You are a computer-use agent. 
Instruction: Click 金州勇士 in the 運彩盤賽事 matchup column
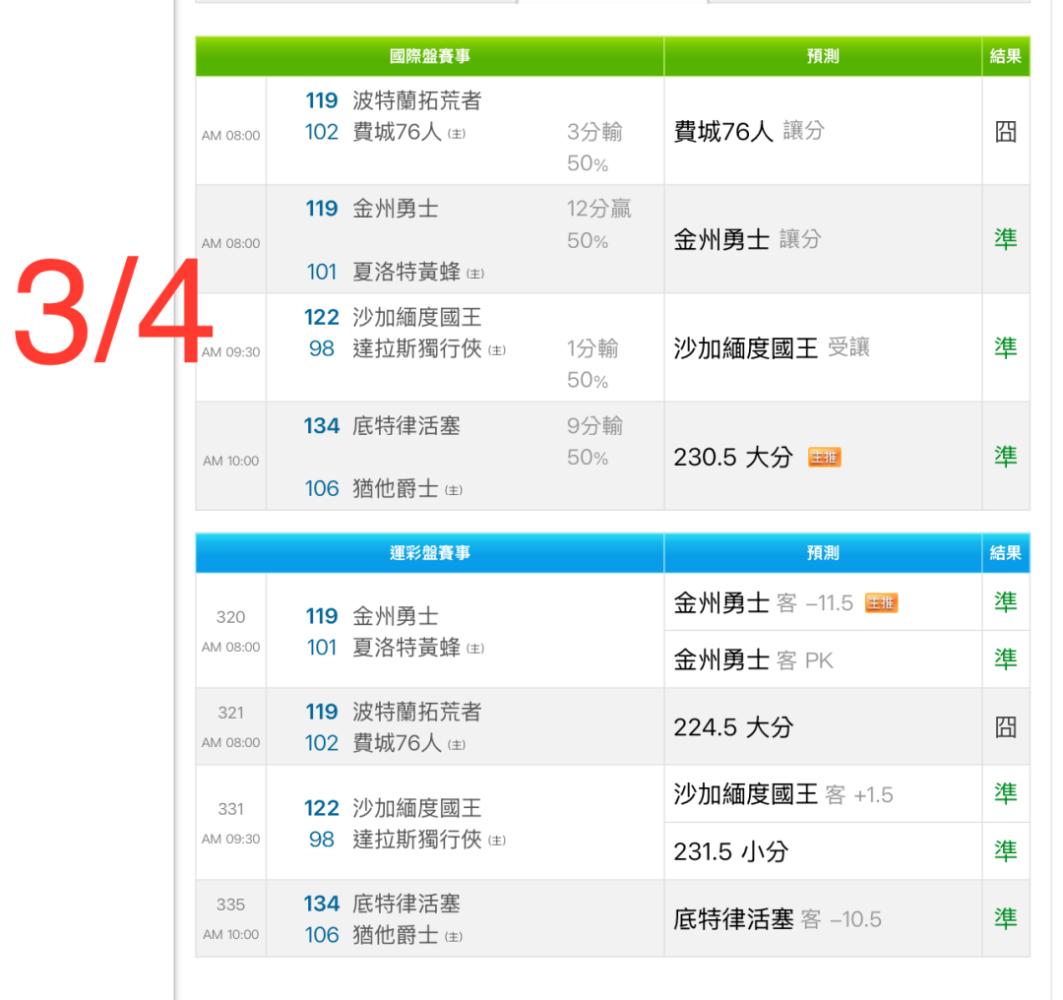pyautogui.click(x=395, y=616)
